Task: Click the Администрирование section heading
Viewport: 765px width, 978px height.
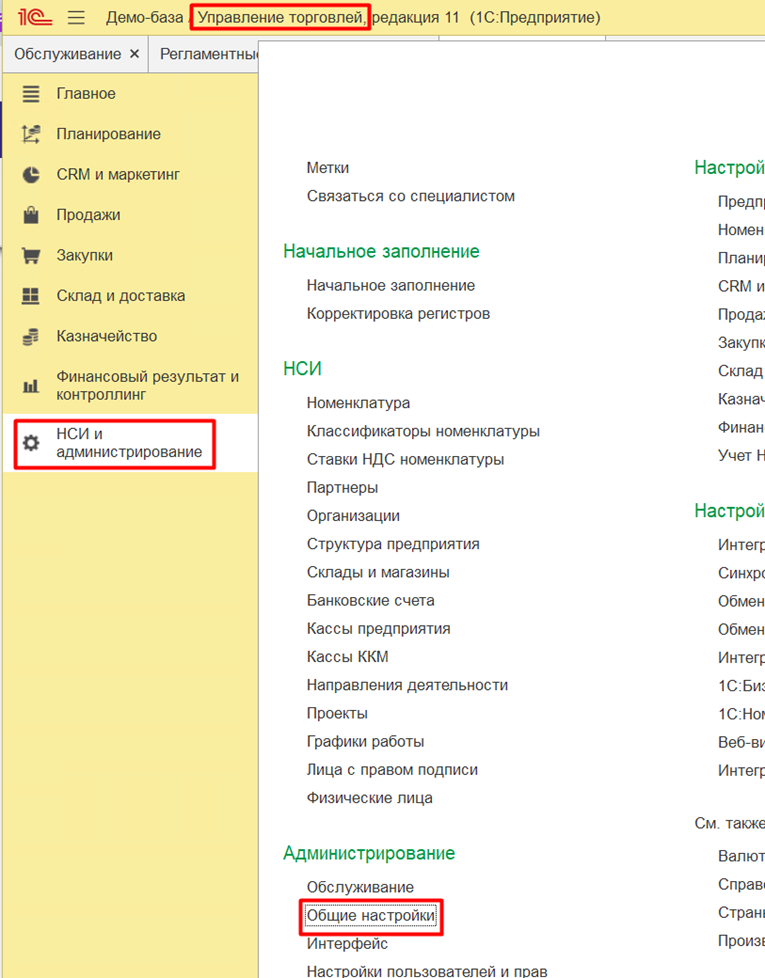Action: [x=369, y=853]
